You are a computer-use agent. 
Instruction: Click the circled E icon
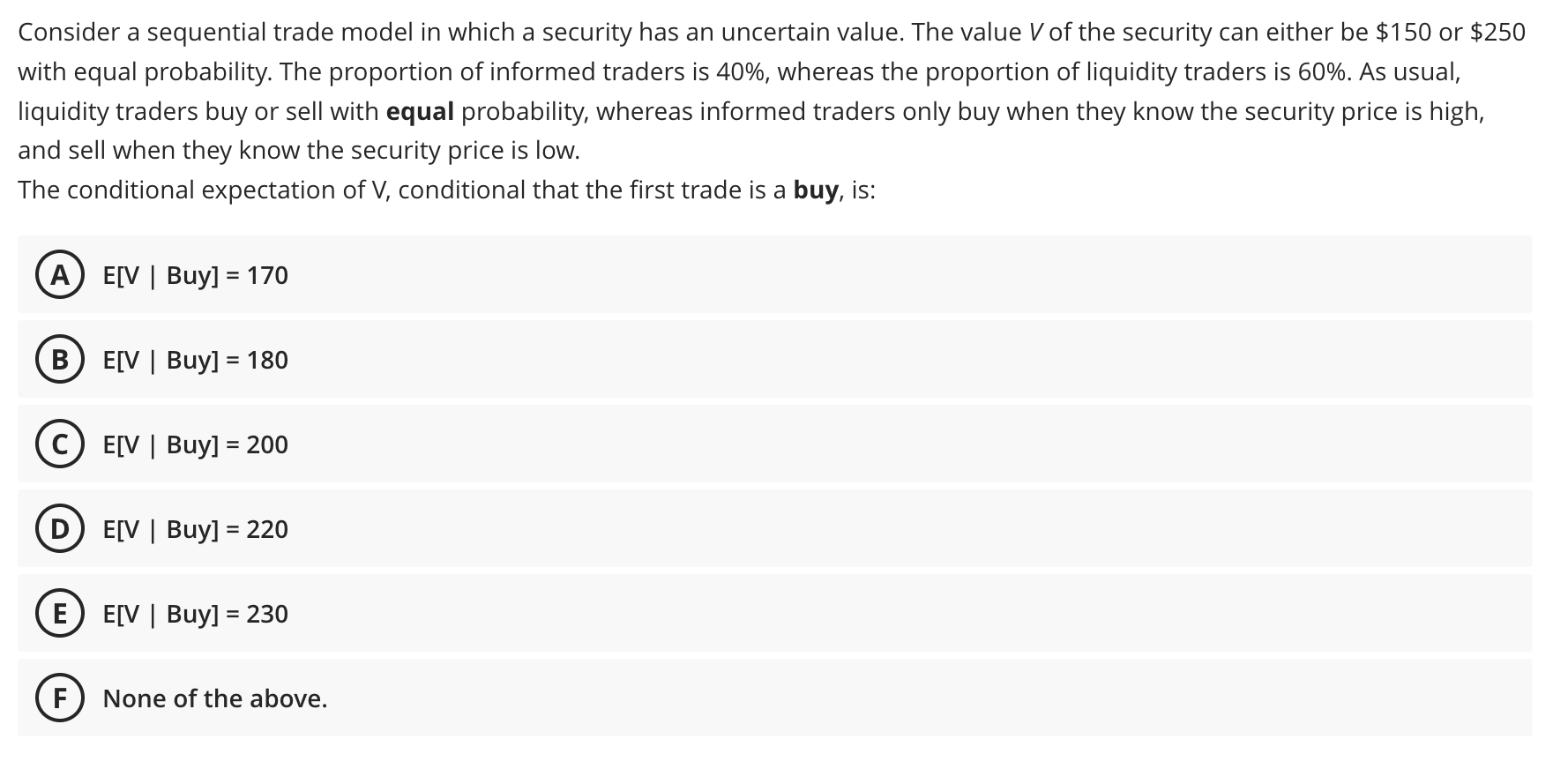pos(61,614)
